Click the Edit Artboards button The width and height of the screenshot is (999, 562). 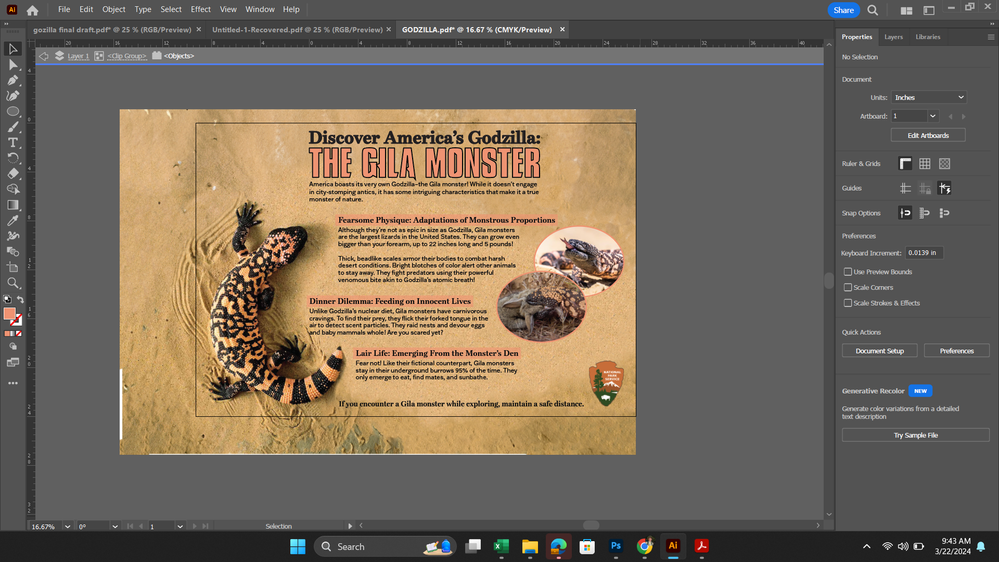pos(928,135)
